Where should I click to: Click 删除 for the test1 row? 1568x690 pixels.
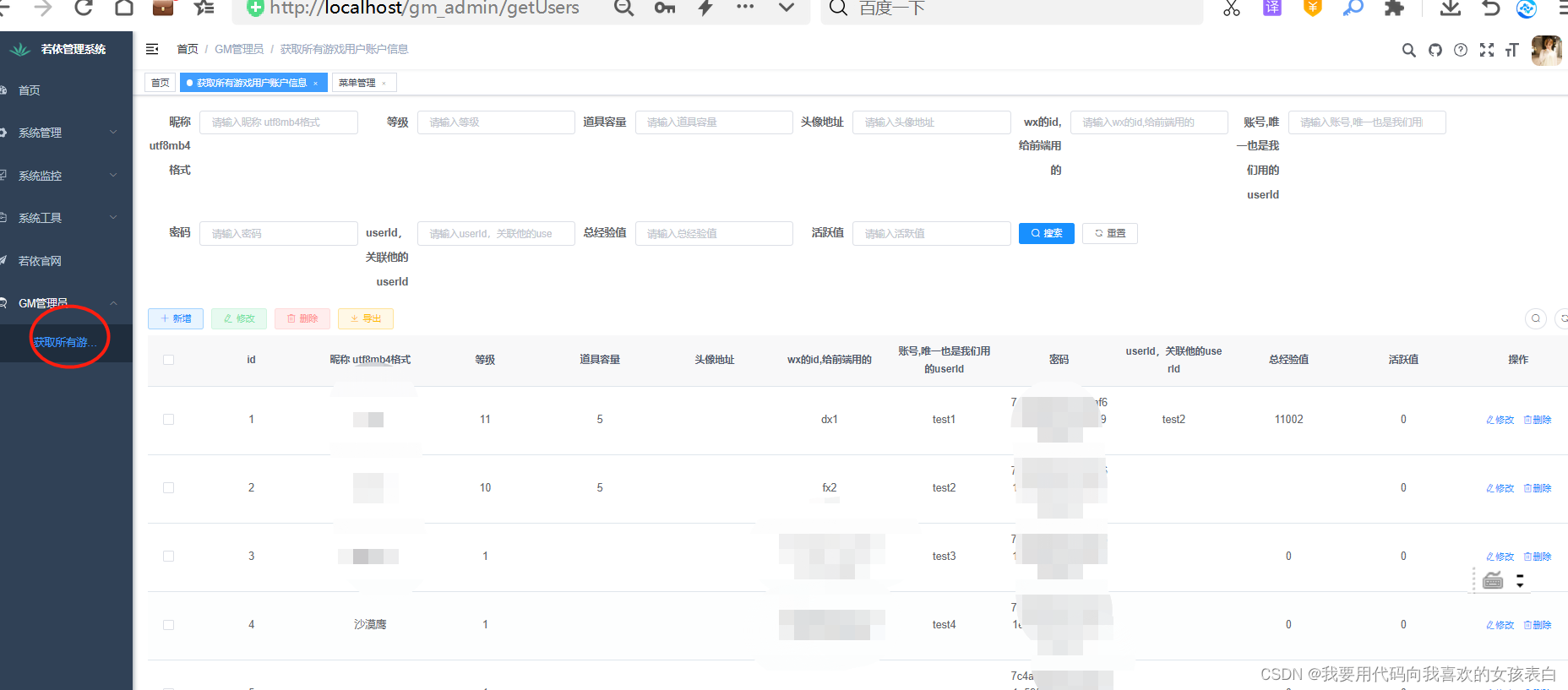pyautogui.click(x=1538, y=420)
